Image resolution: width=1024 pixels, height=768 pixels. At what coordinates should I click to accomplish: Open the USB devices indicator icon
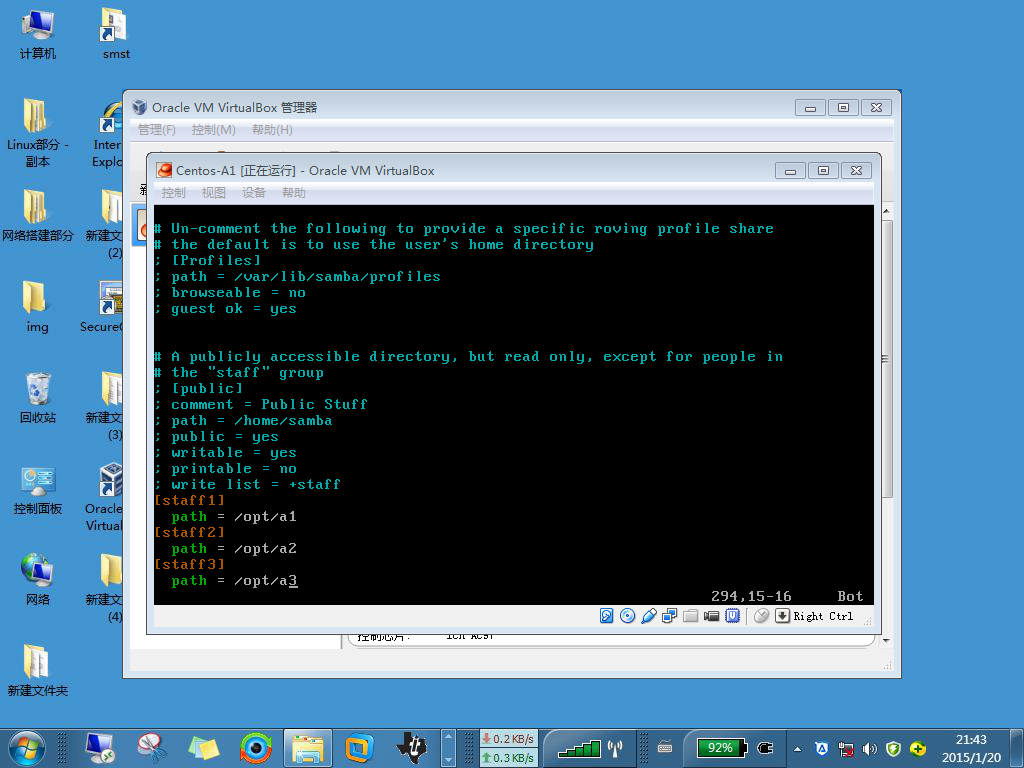tap(648, 616)
